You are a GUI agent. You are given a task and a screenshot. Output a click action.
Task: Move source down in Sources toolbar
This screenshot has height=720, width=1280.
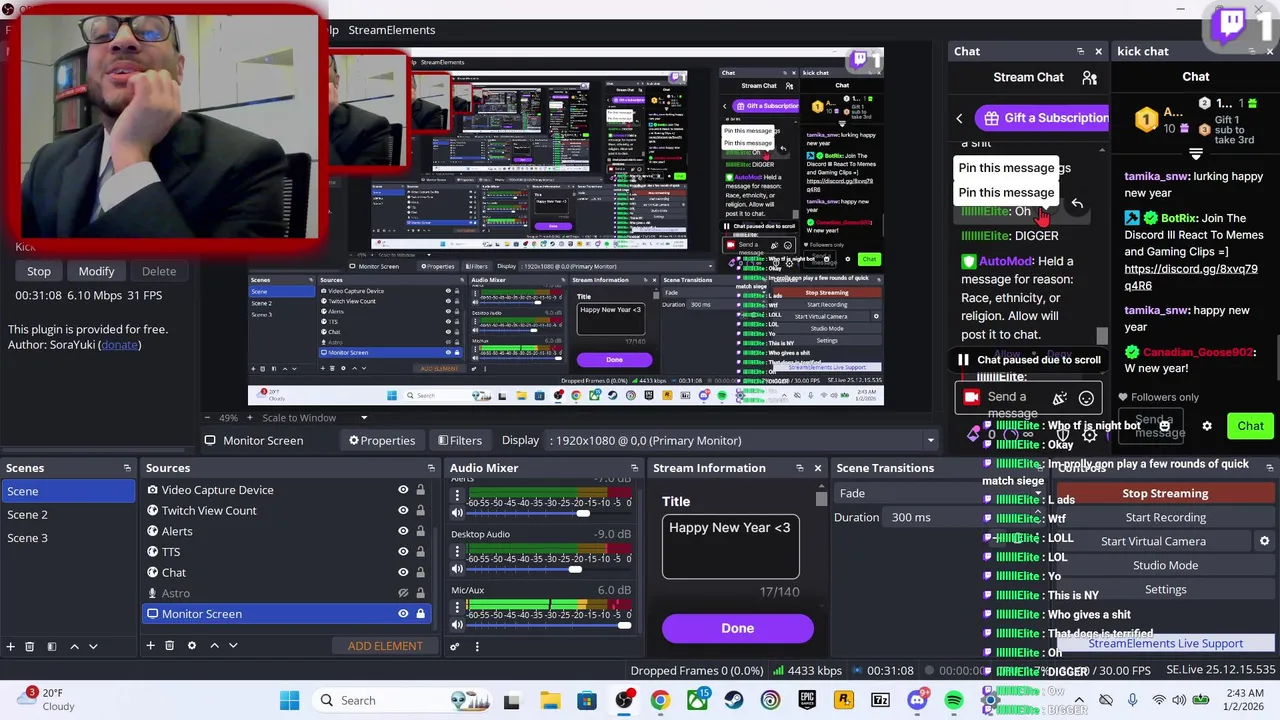pos(233,646)
